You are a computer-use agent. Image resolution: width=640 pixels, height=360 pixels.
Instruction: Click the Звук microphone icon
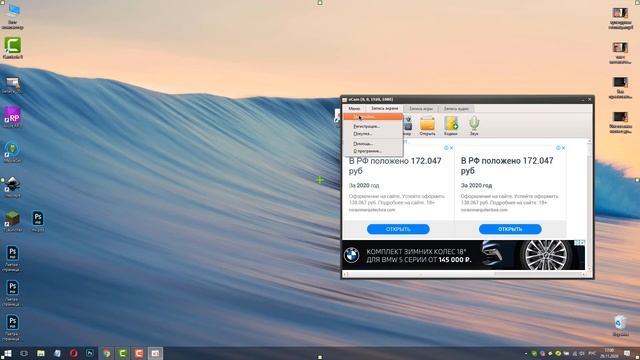click(x=473, y=125)
